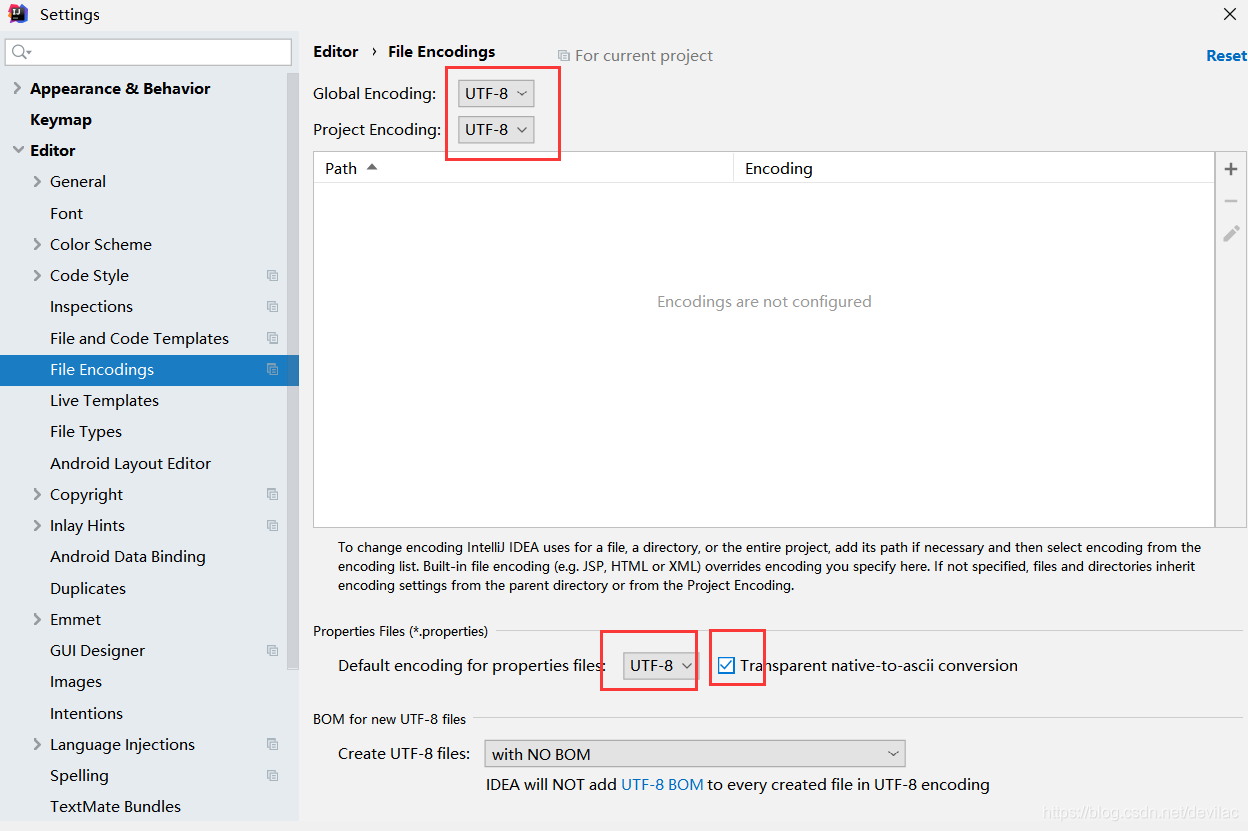The height and width of the screenshot is (831, 1248).
Task: Click the IntelliJ IDEA logo in title bar
Action: click(18, 14)
